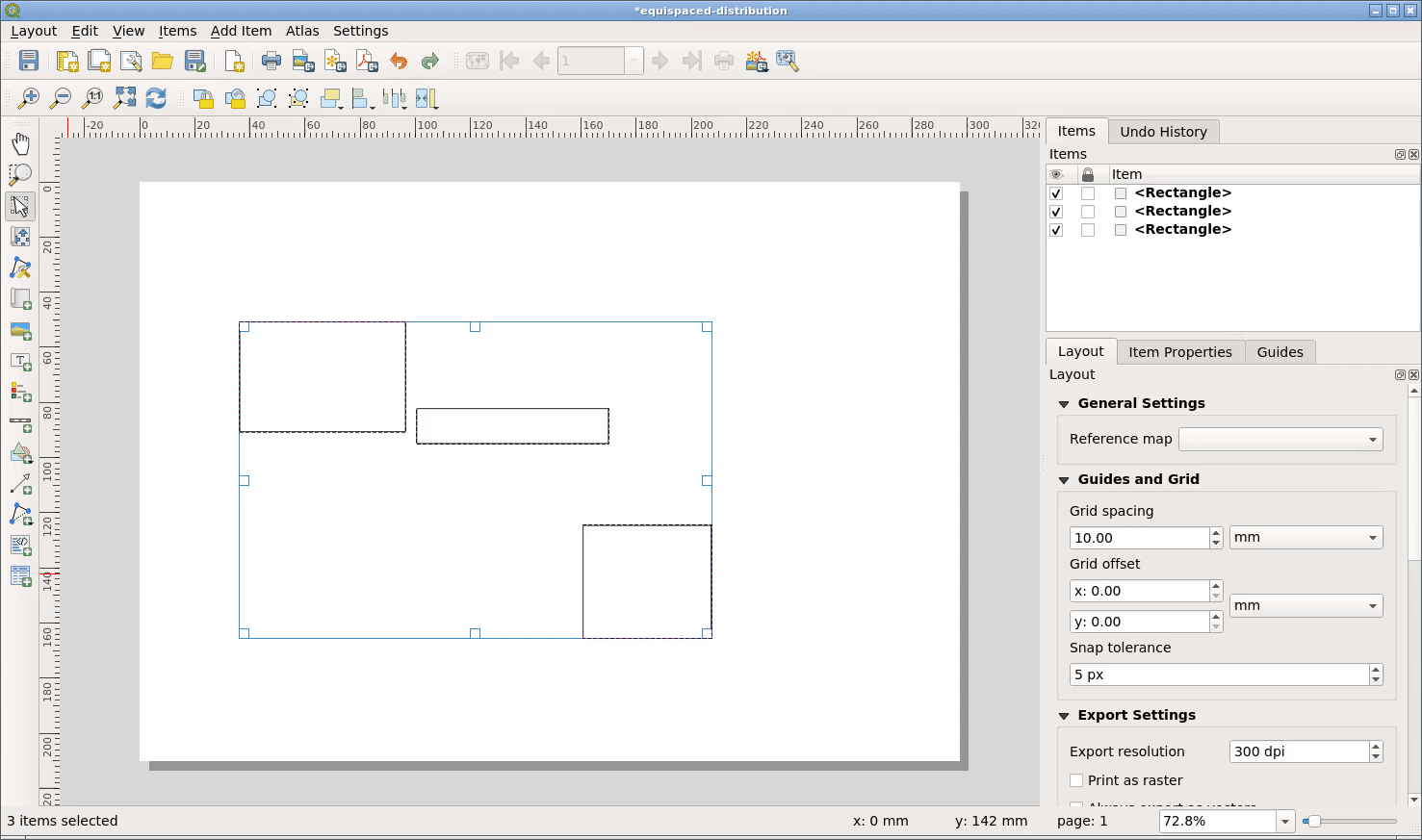The width and height of the screenshot is (1422, 840).
Task: Export layout as PDF
Action: (367, 61)
